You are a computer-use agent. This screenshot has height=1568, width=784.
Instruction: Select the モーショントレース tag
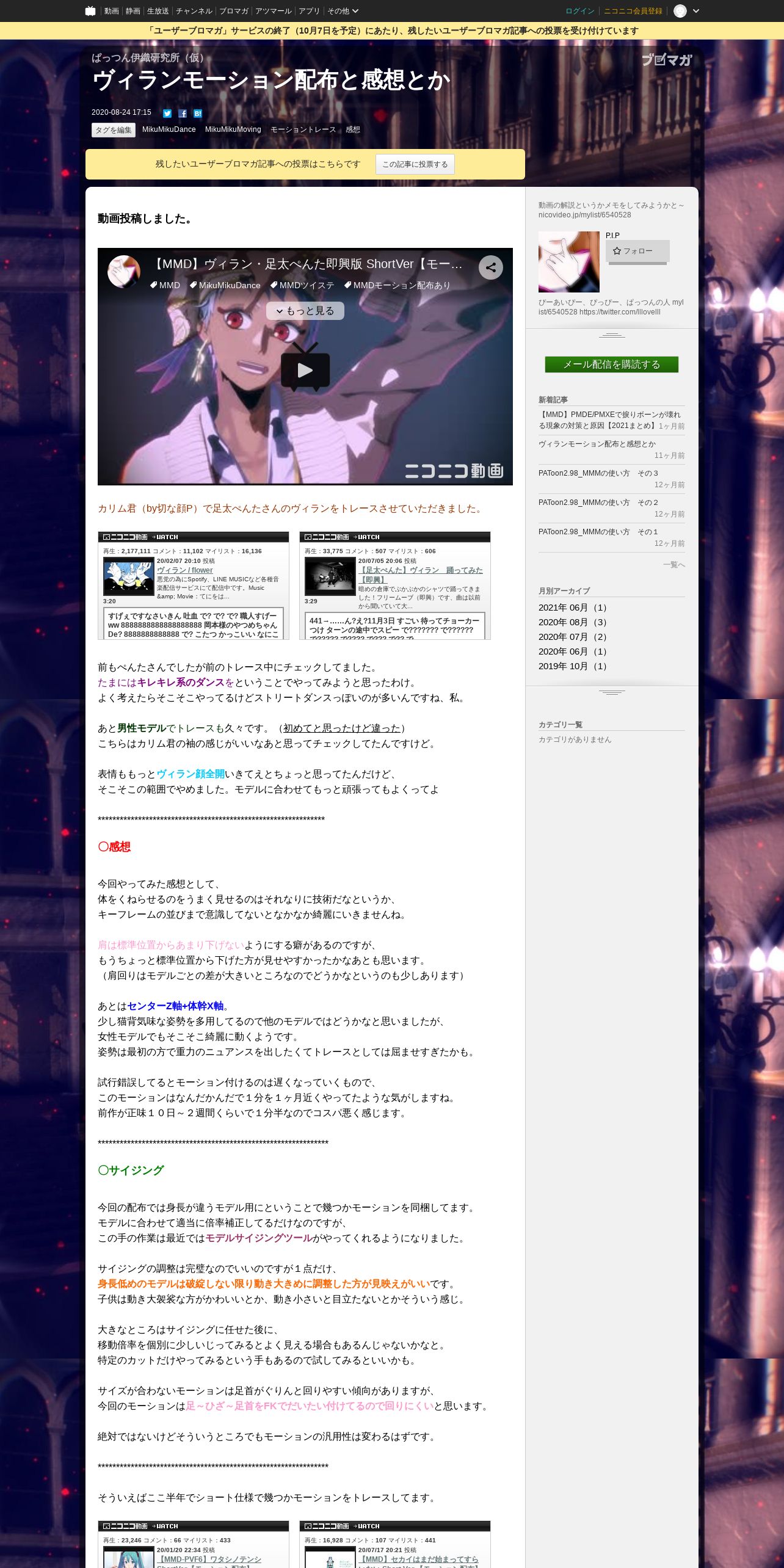[303, 129]
